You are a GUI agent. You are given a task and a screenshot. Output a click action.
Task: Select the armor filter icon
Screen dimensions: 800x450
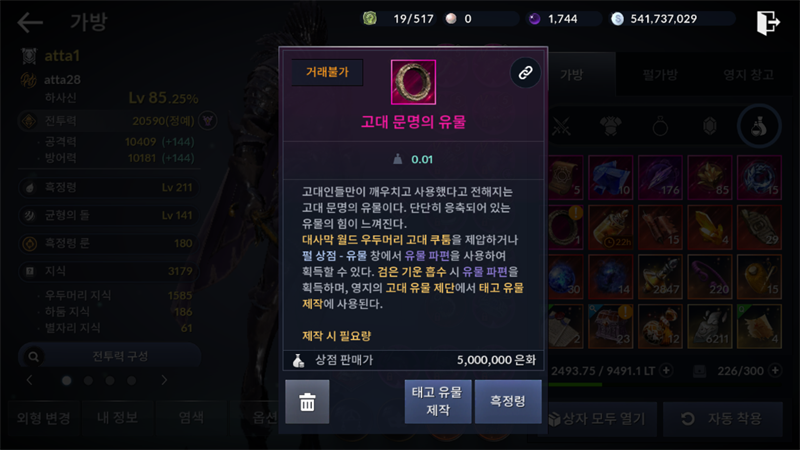pos(611,126)
